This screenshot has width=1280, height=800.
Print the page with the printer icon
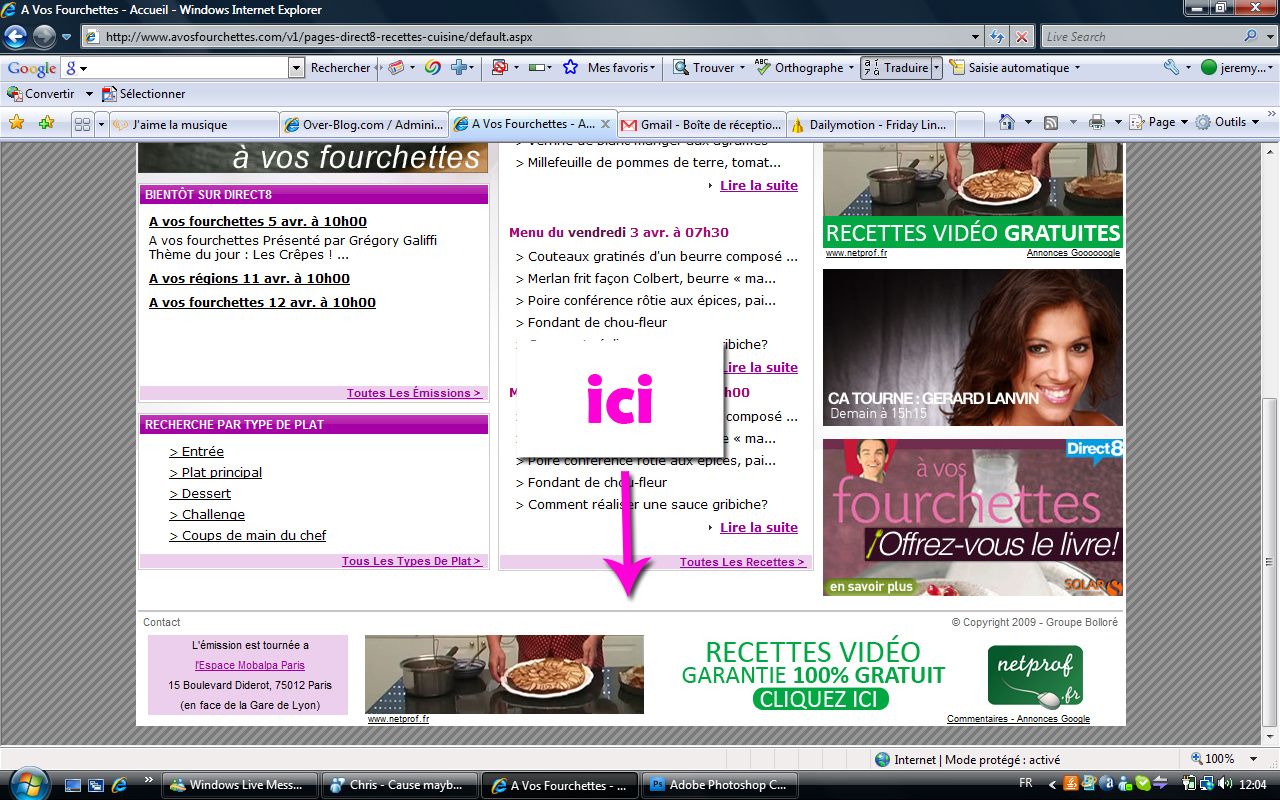[1097, 122]
